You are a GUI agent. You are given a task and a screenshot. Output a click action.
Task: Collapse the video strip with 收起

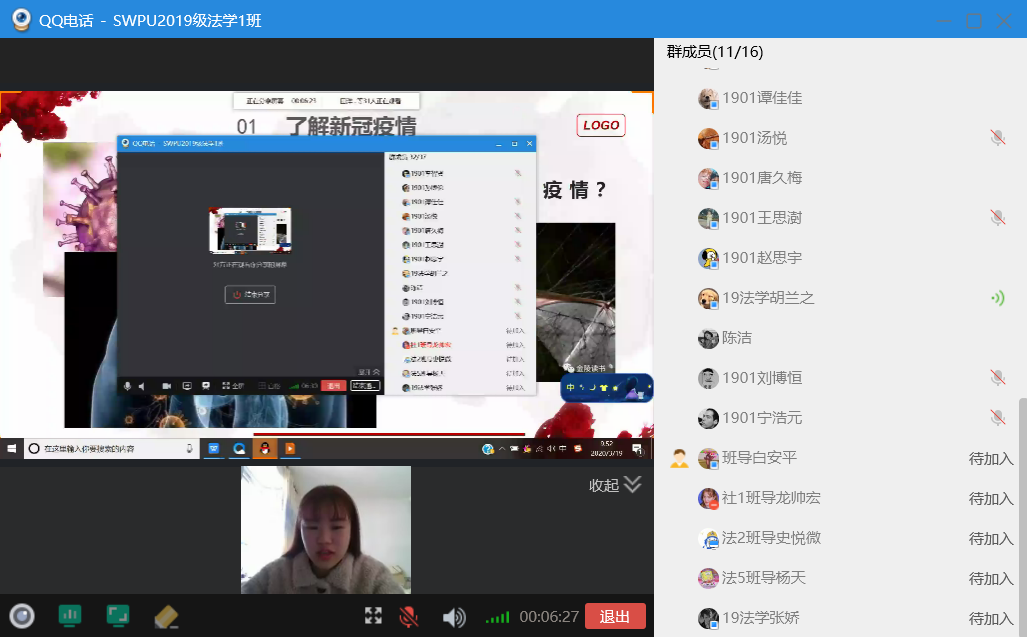(614, 485)
